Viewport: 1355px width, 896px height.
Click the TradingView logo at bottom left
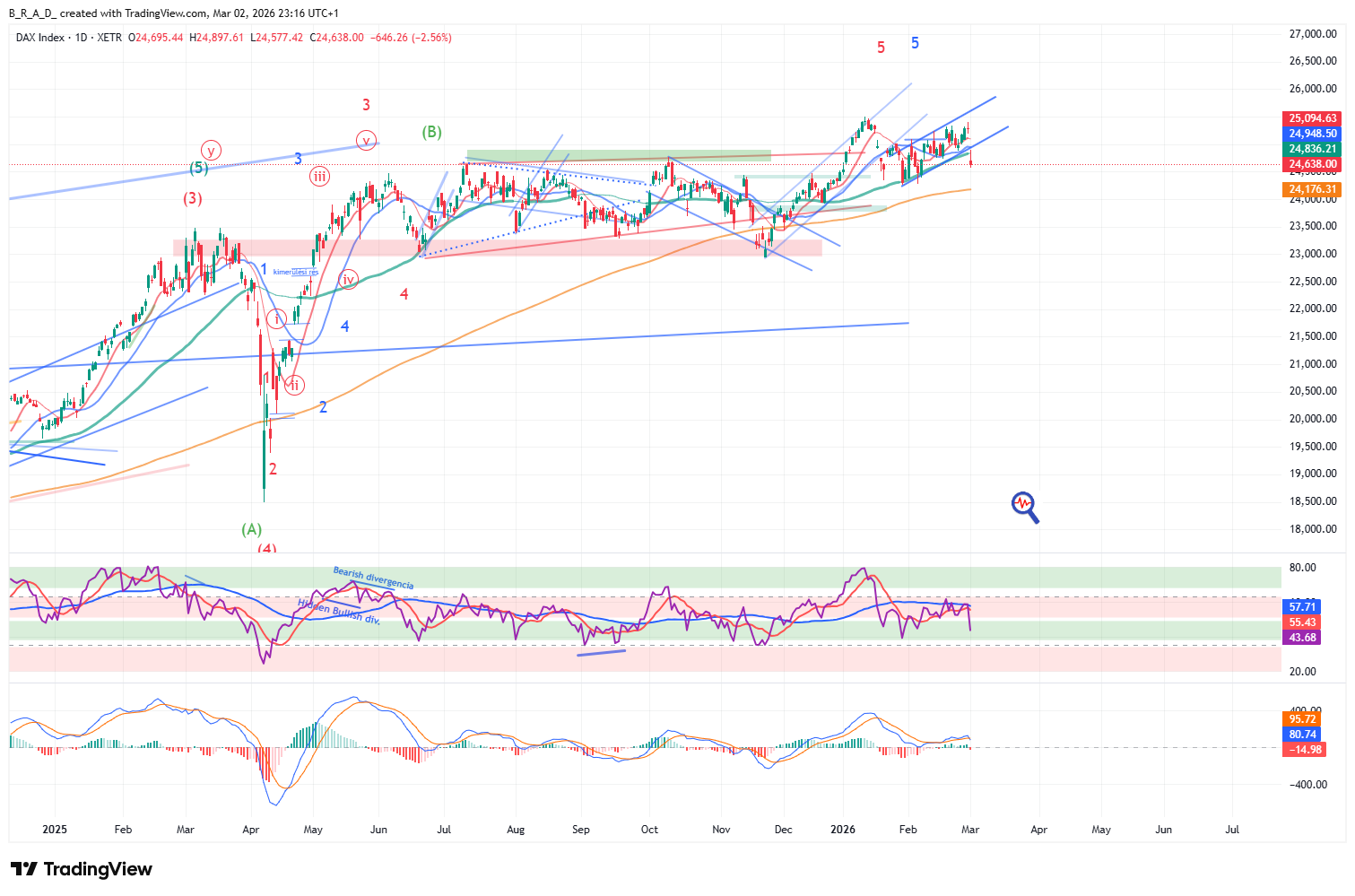coord(82,869)
